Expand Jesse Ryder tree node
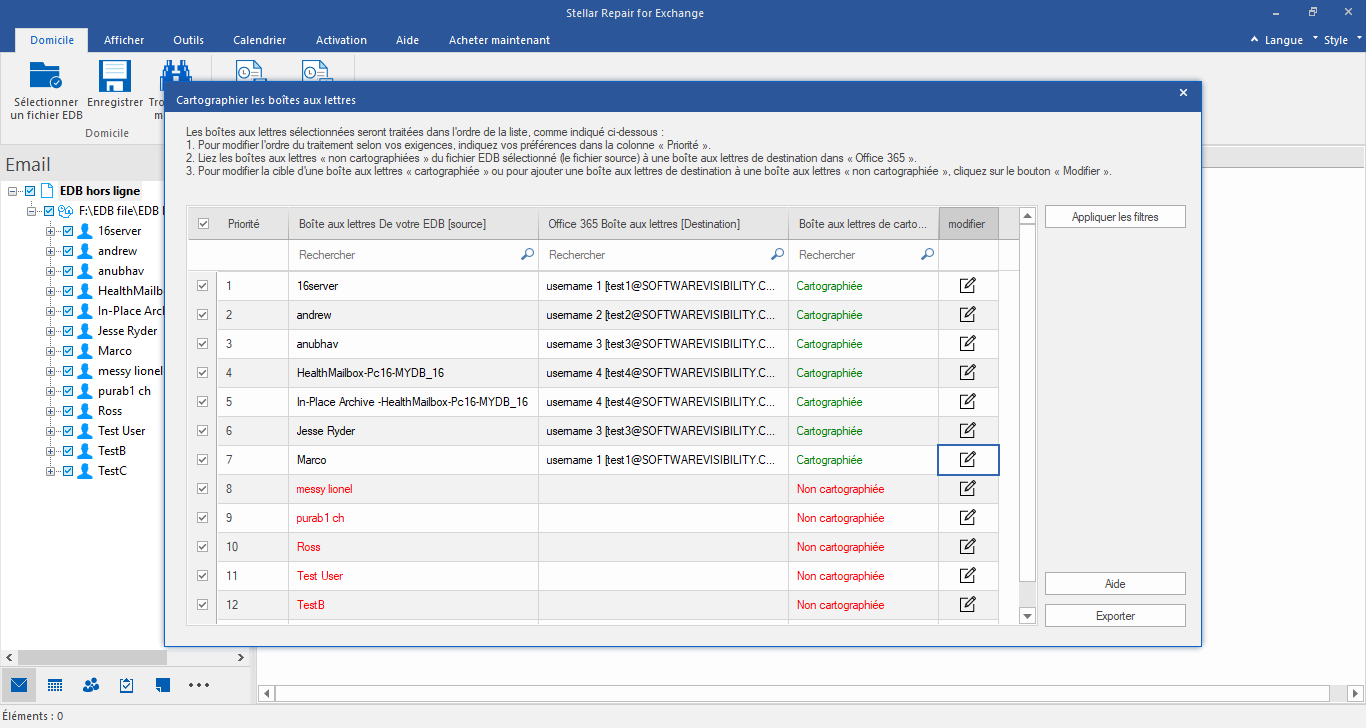 tap(50, 331)
